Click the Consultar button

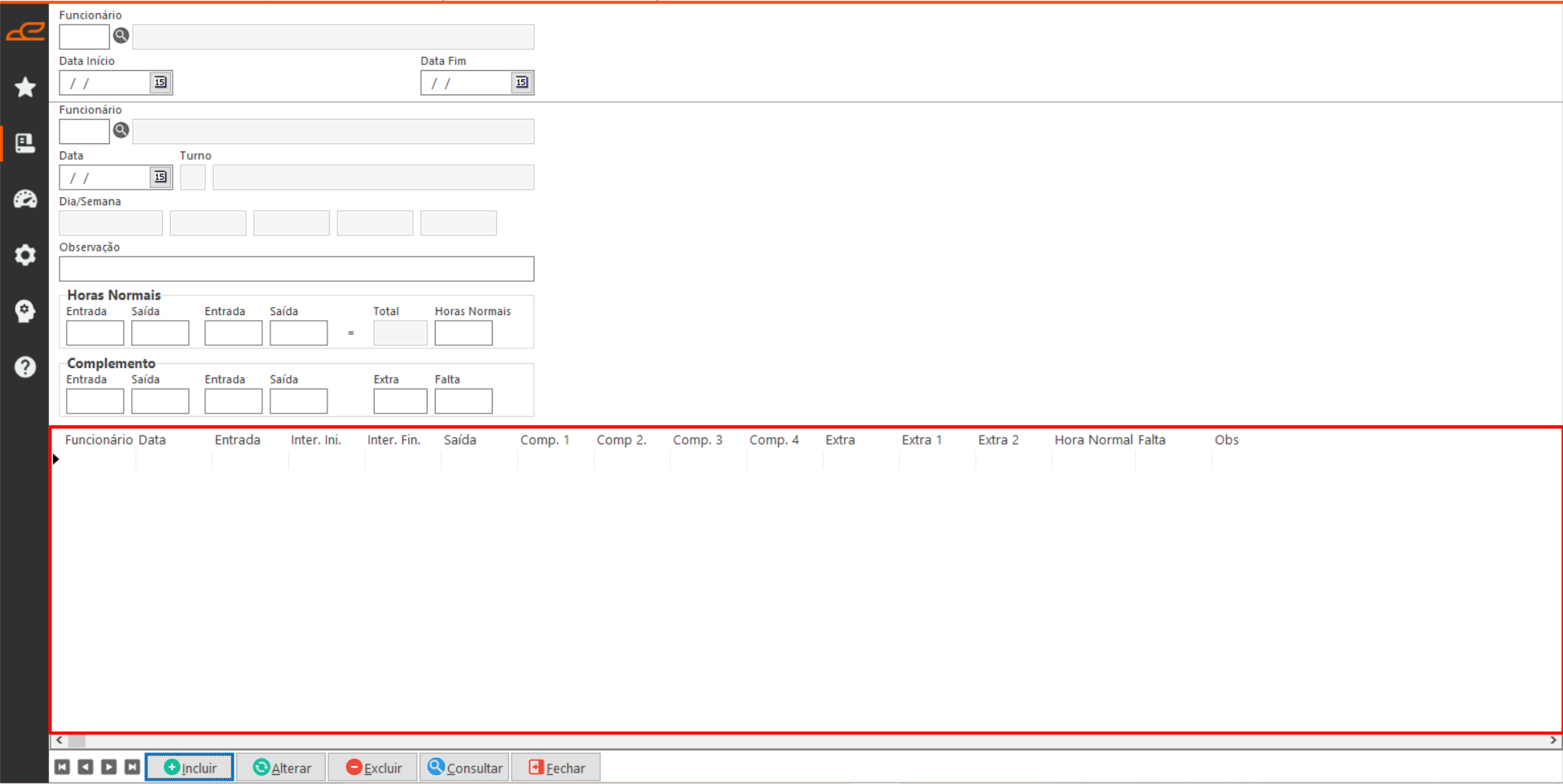[x=465, y=768]
